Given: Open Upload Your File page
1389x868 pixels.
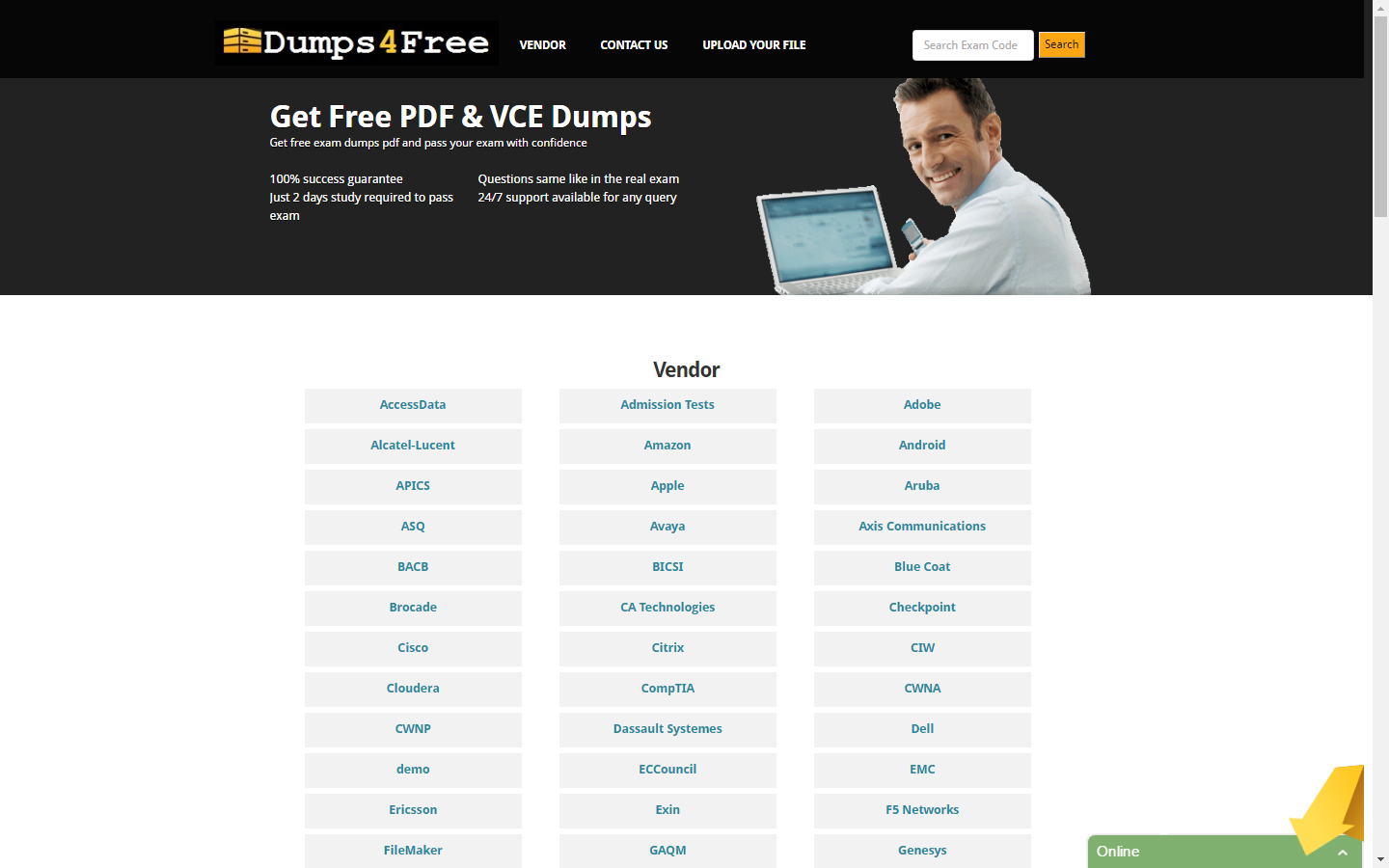Looking at the screenshot, I should click(753, 45).
